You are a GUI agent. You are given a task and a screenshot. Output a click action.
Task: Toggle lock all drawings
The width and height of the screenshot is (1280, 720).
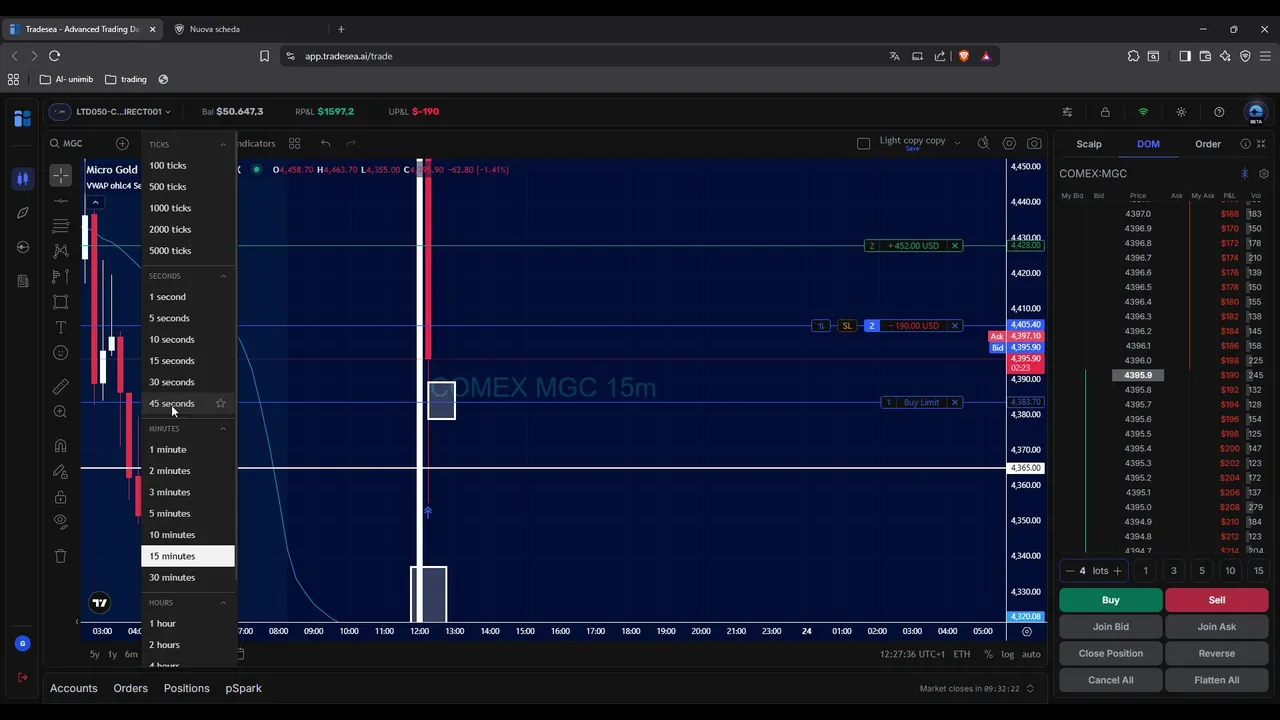click(61, 497)
